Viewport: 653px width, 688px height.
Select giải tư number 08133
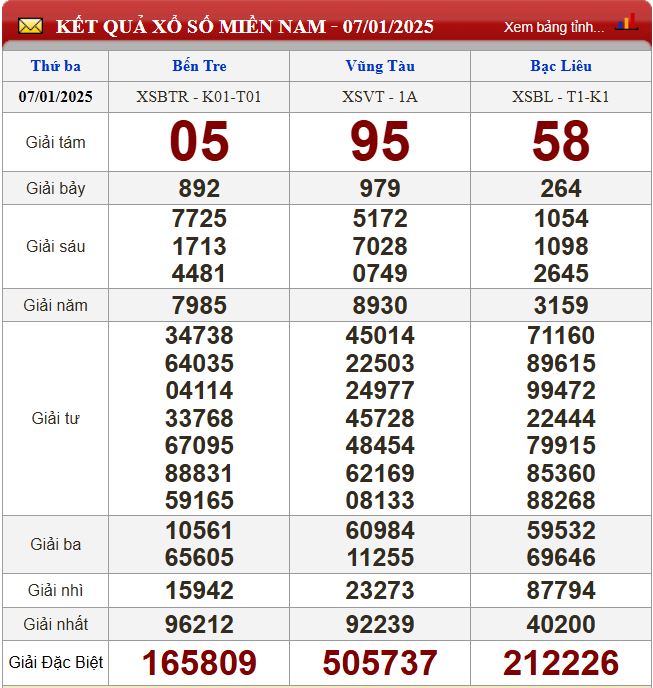click(380, 500)
